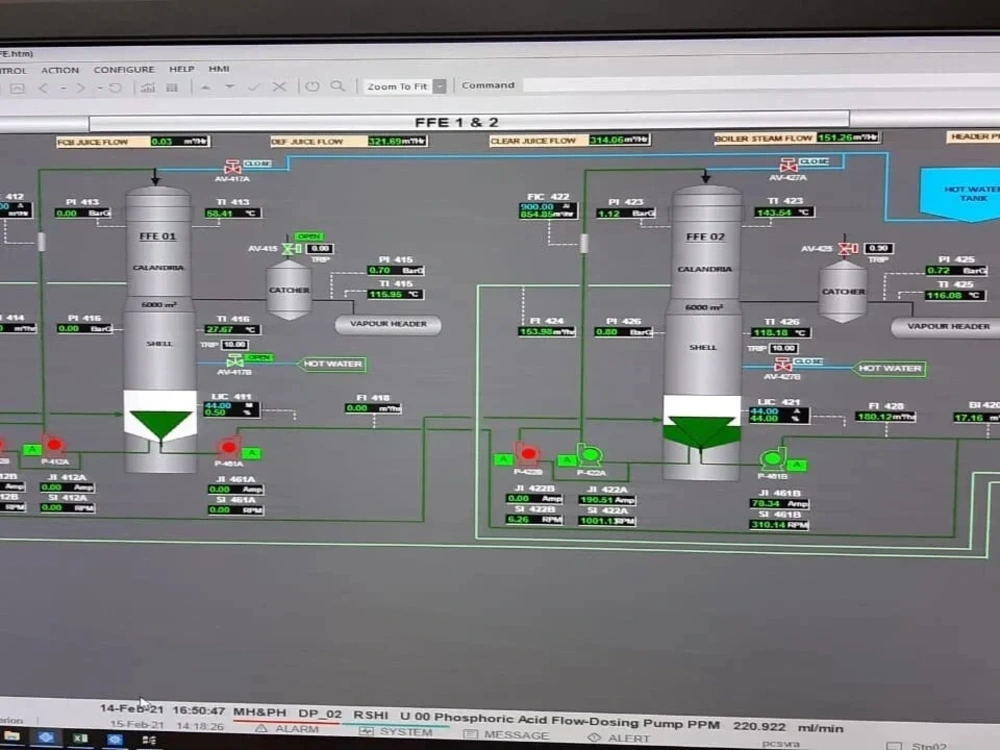Click FFE 01 level indicator funnel
The height and width of the screenshot is (750, 1000).
[x=160, y=423]
